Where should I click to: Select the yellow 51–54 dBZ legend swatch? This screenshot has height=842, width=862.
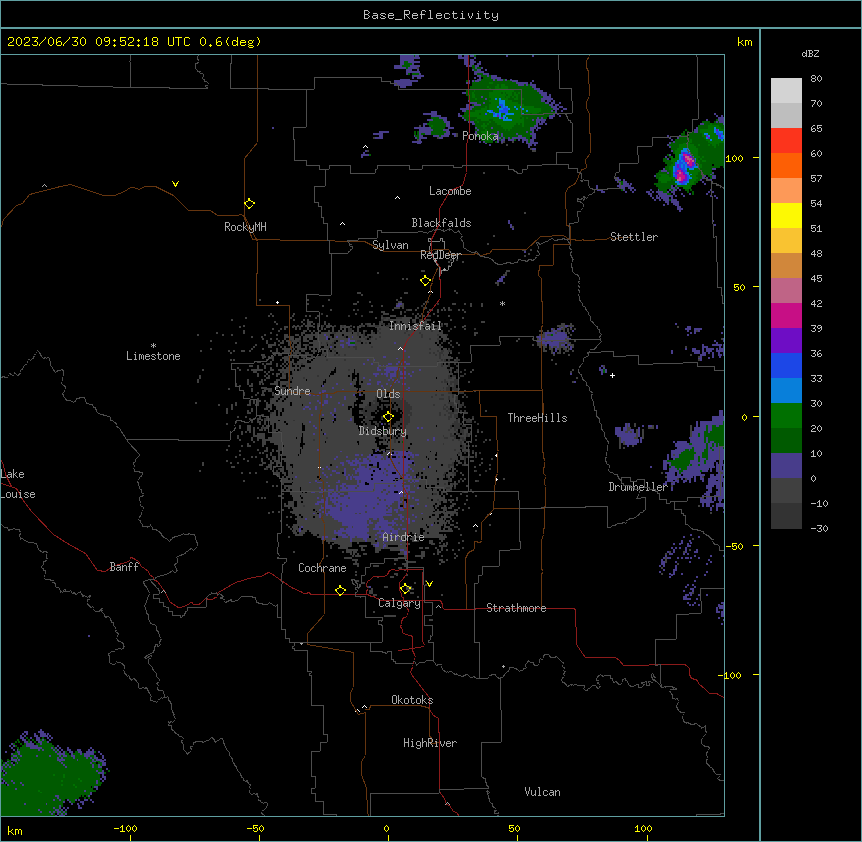786,215
